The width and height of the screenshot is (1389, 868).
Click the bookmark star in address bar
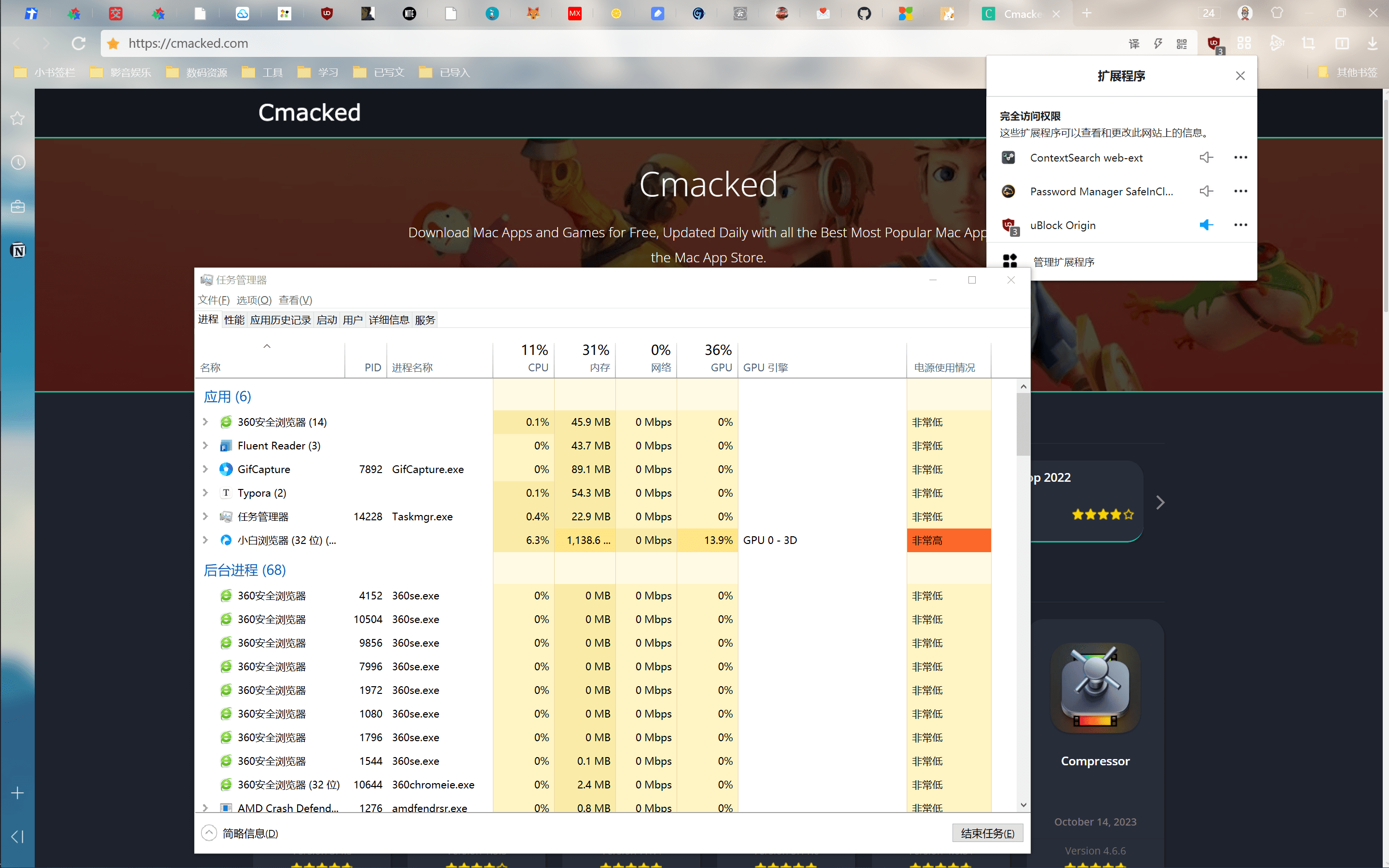113,43
